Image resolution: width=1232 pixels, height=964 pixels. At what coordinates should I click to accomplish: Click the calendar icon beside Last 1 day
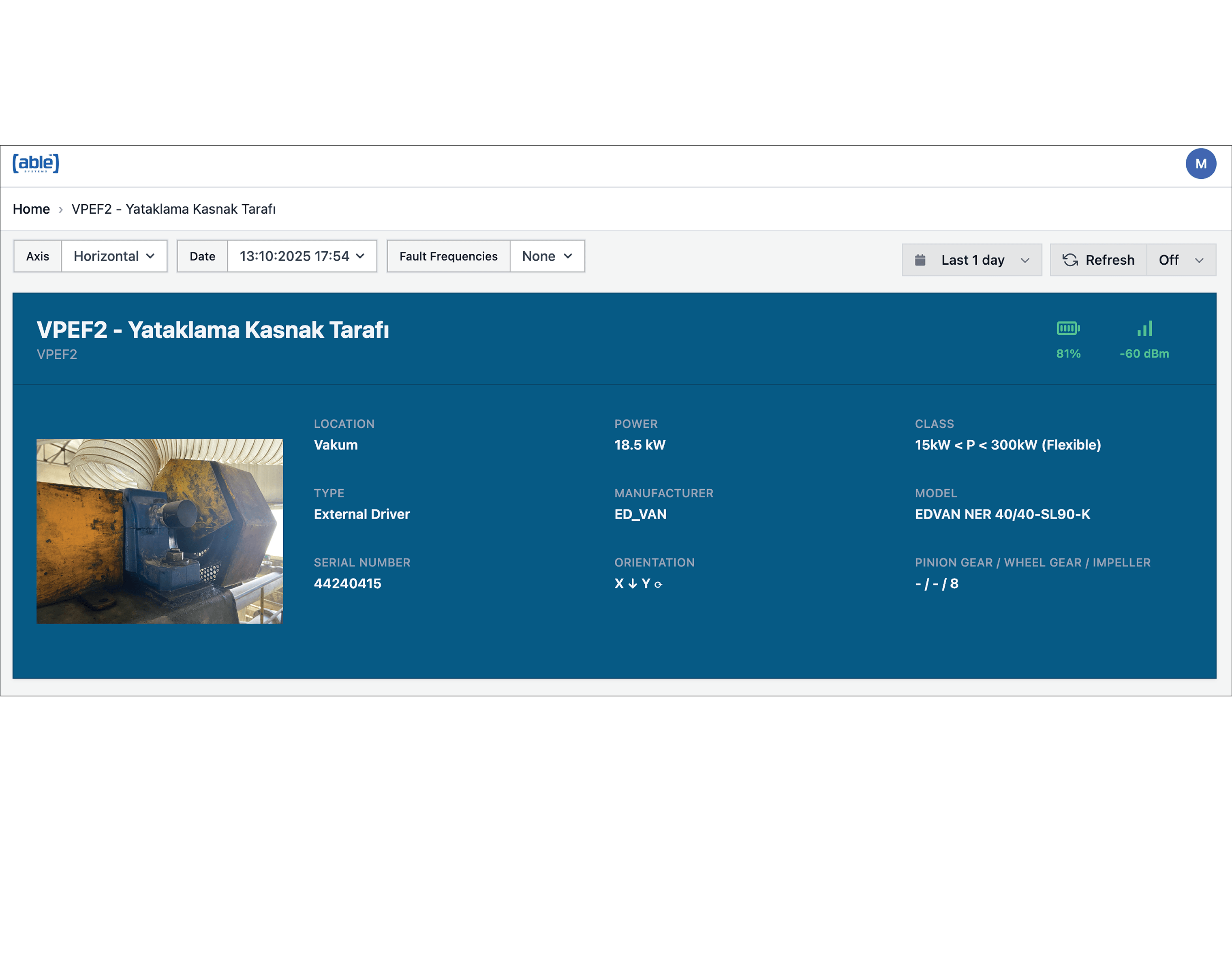click(x=920, y=259)
